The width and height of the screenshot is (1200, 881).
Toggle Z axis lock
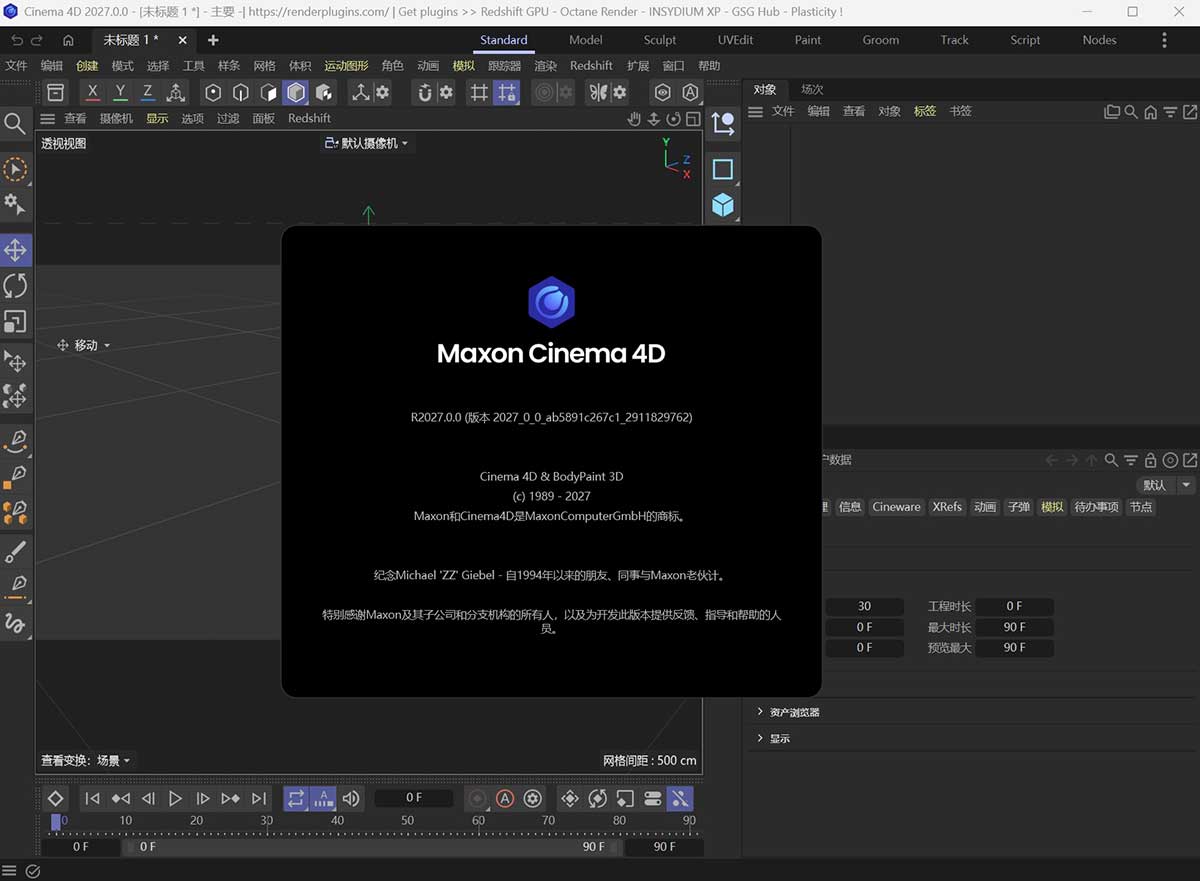click(x=147, y=92)
